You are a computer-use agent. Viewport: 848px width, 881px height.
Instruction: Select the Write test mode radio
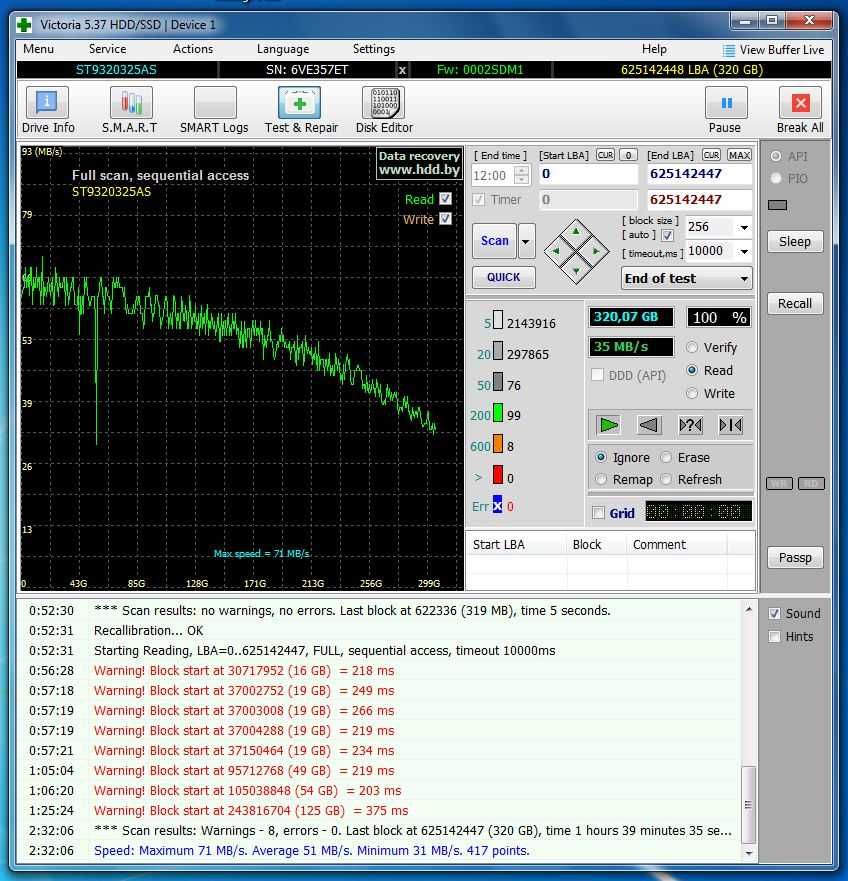point(692,393)
